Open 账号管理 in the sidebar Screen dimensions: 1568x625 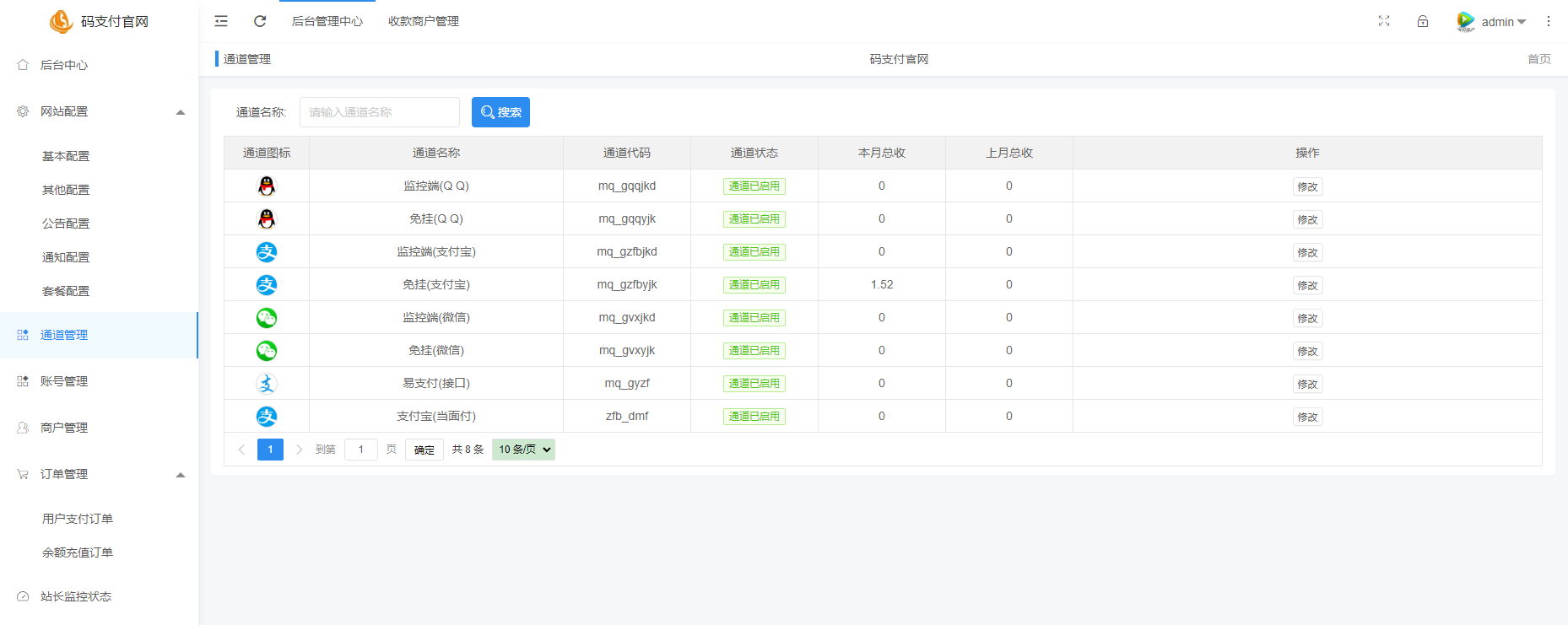tap(64, 381)
